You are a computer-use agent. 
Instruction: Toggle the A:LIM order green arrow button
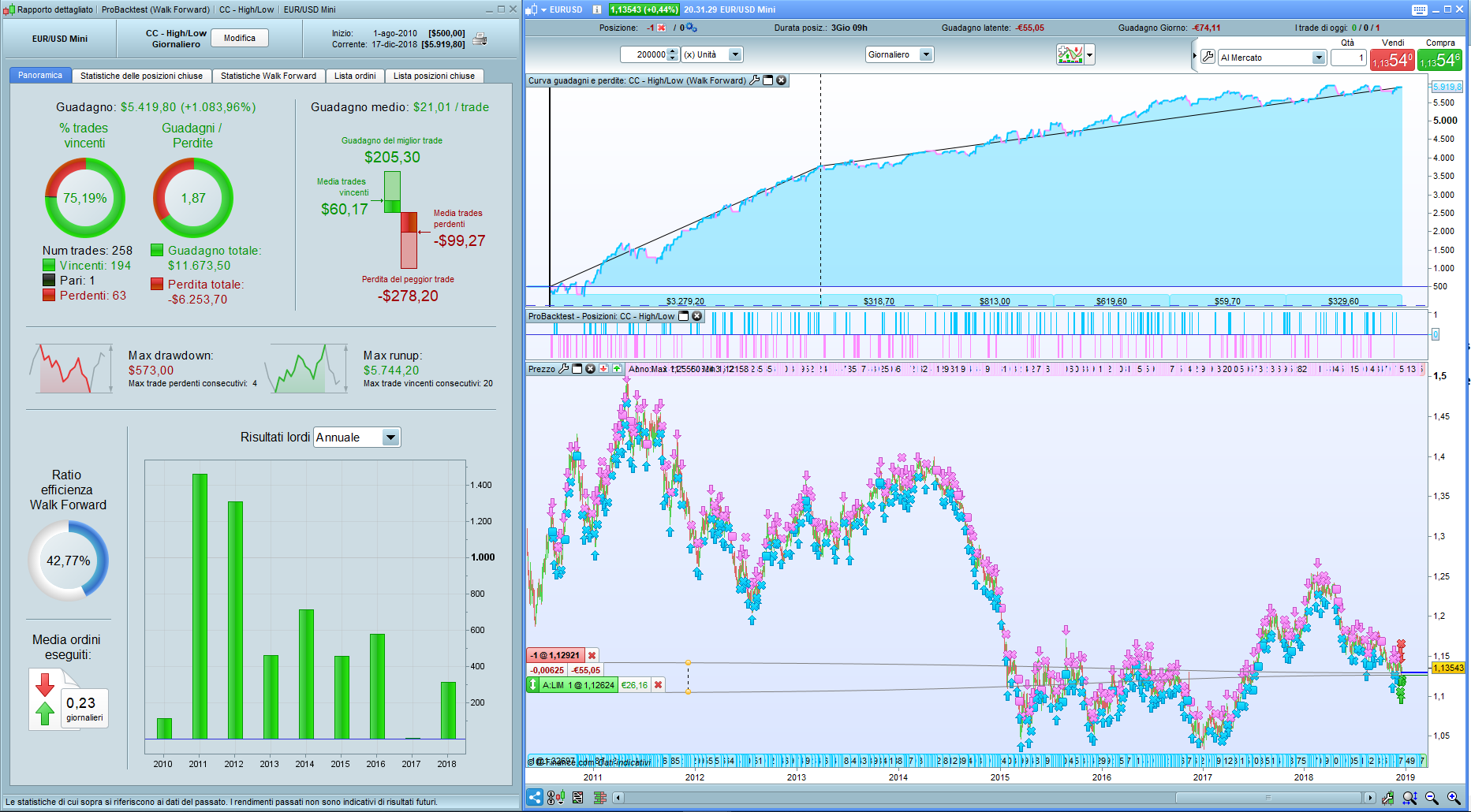pos(533,685)
